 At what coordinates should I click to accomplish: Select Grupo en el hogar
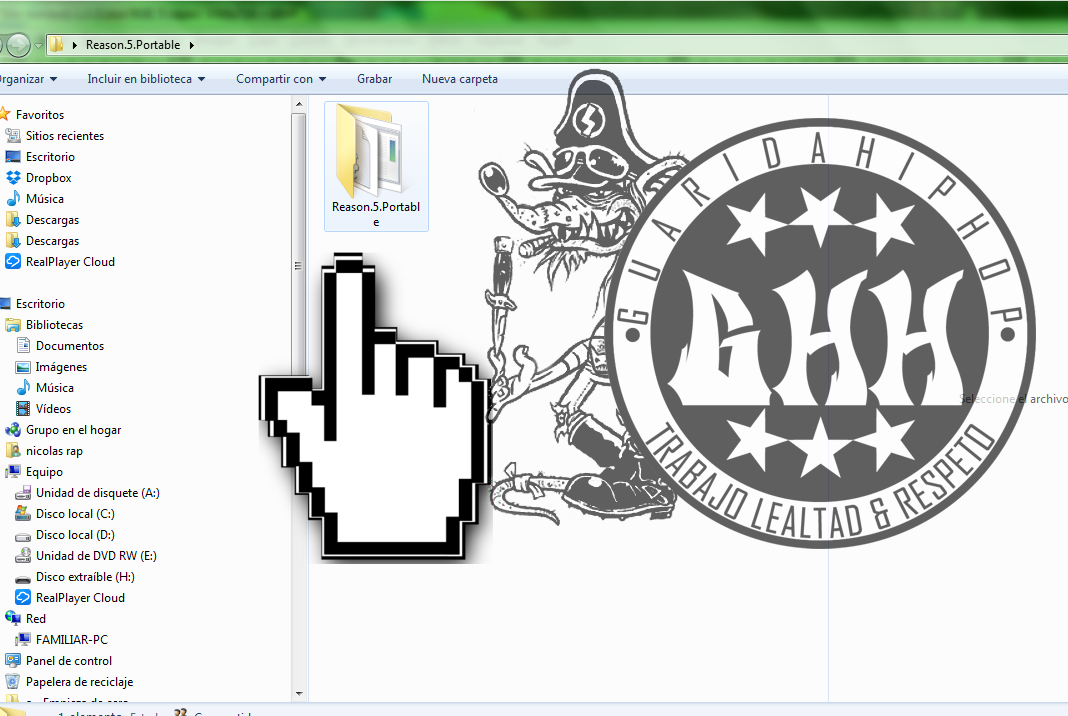(74, 430)
